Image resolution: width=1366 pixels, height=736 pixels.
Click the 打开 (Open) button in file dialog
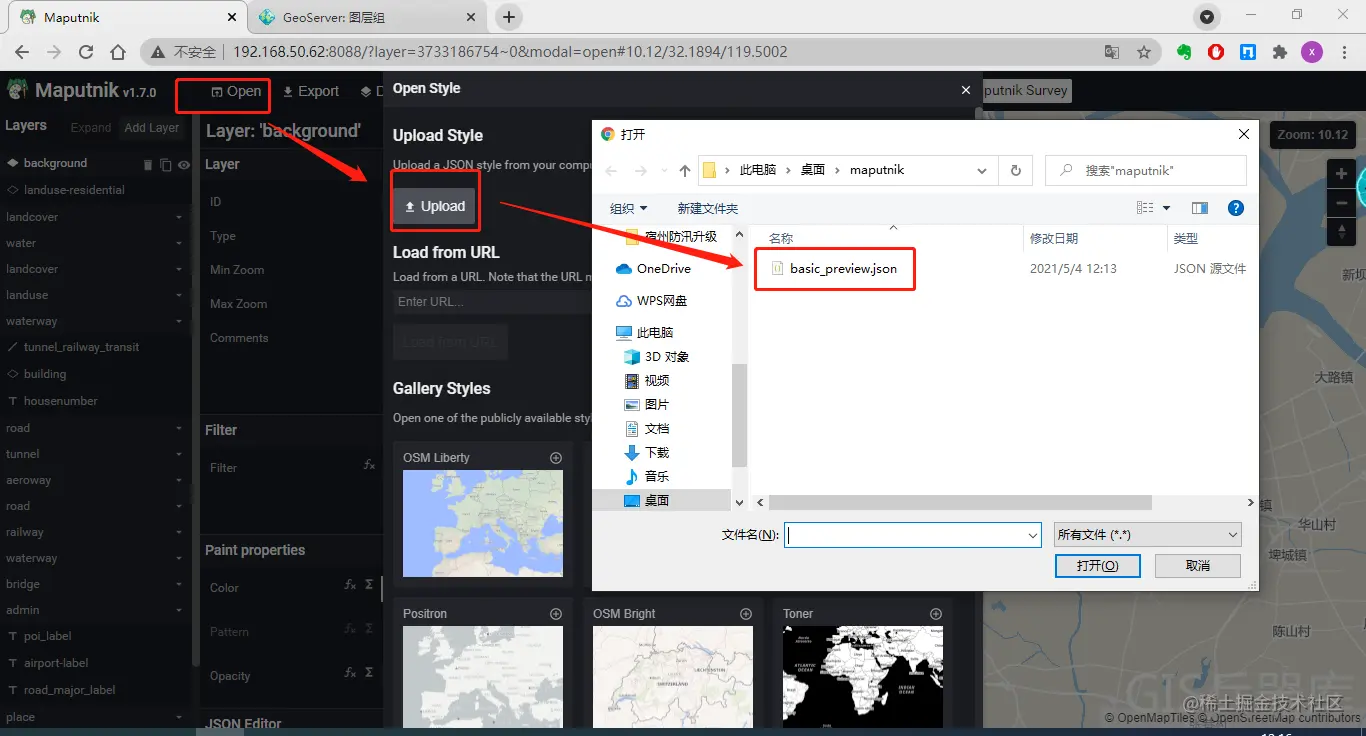point(1097,566)
